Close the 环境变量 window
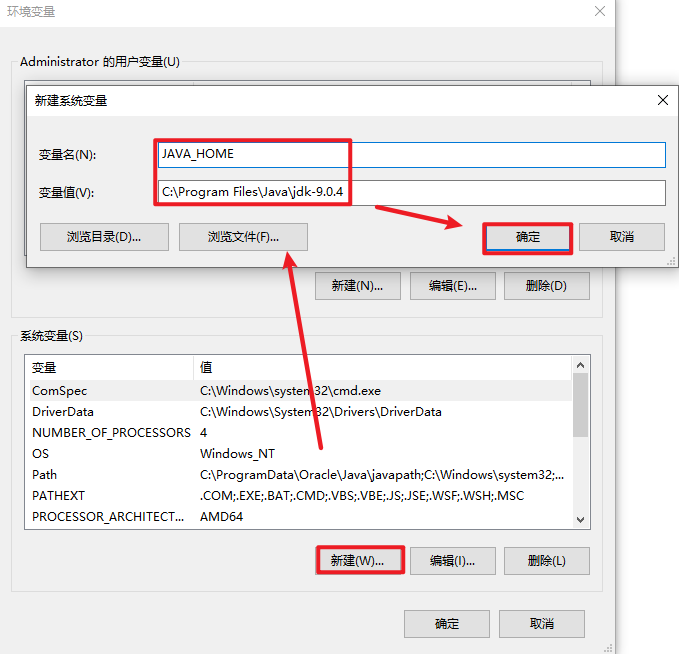679x654 pixels. 600,11
